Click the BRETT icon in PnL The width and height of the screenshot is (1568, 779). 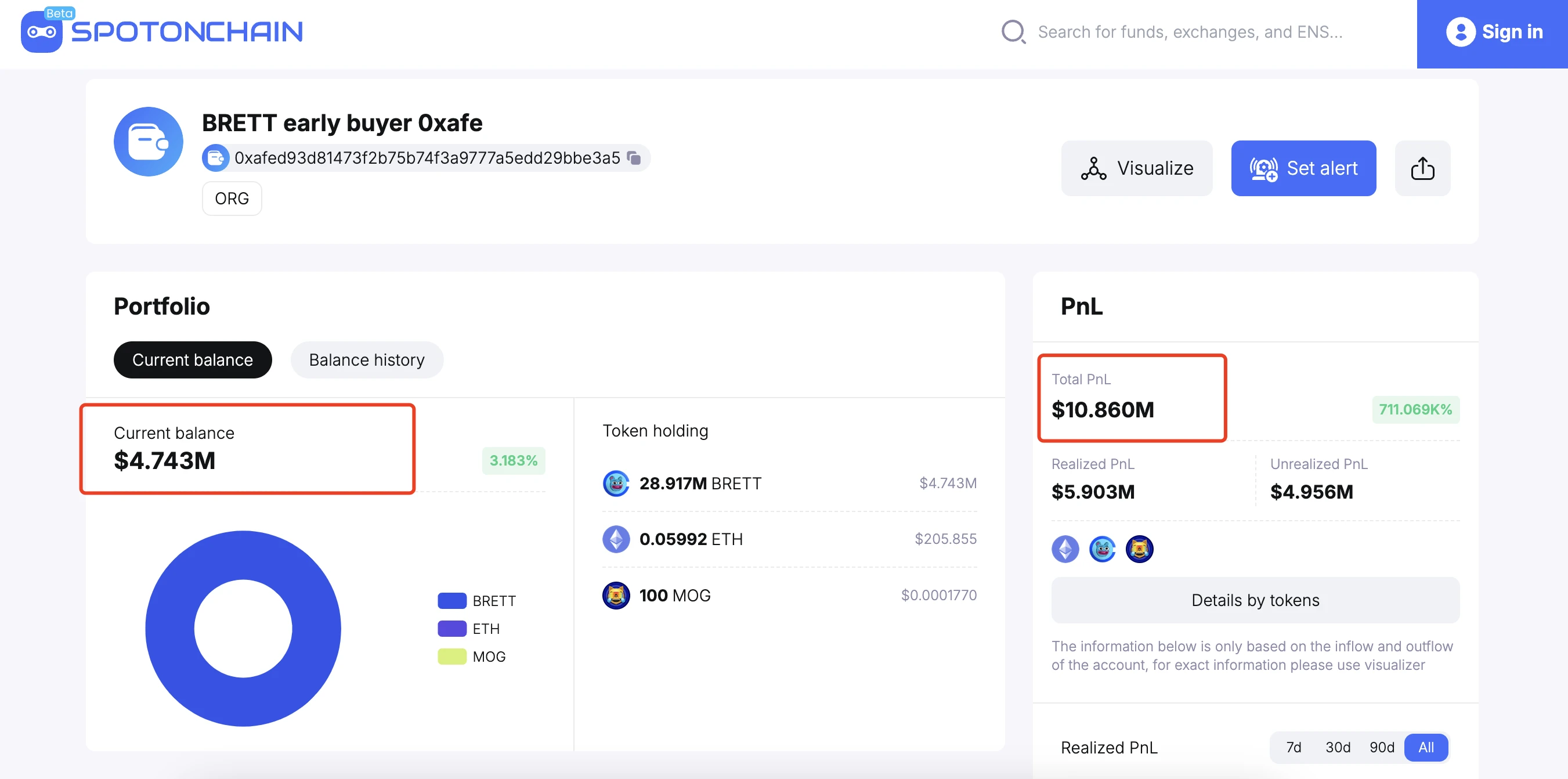point(1102,549)
